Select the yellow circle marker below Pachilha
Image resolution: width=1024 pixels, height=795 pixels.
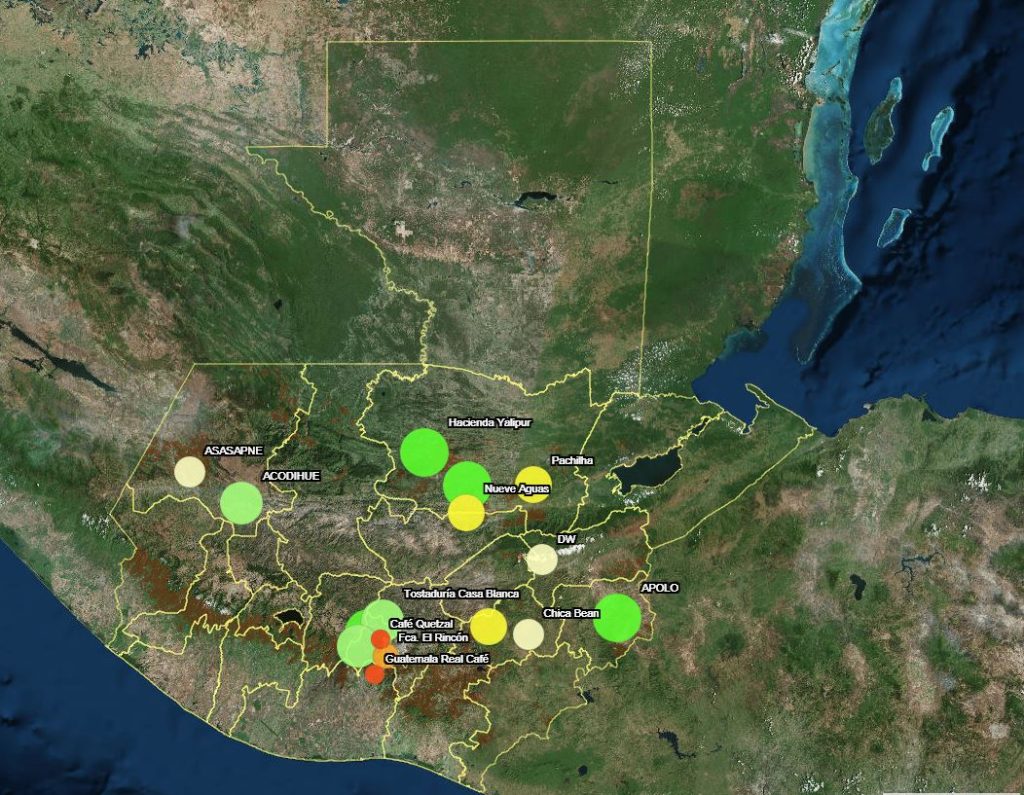[533, 482]
